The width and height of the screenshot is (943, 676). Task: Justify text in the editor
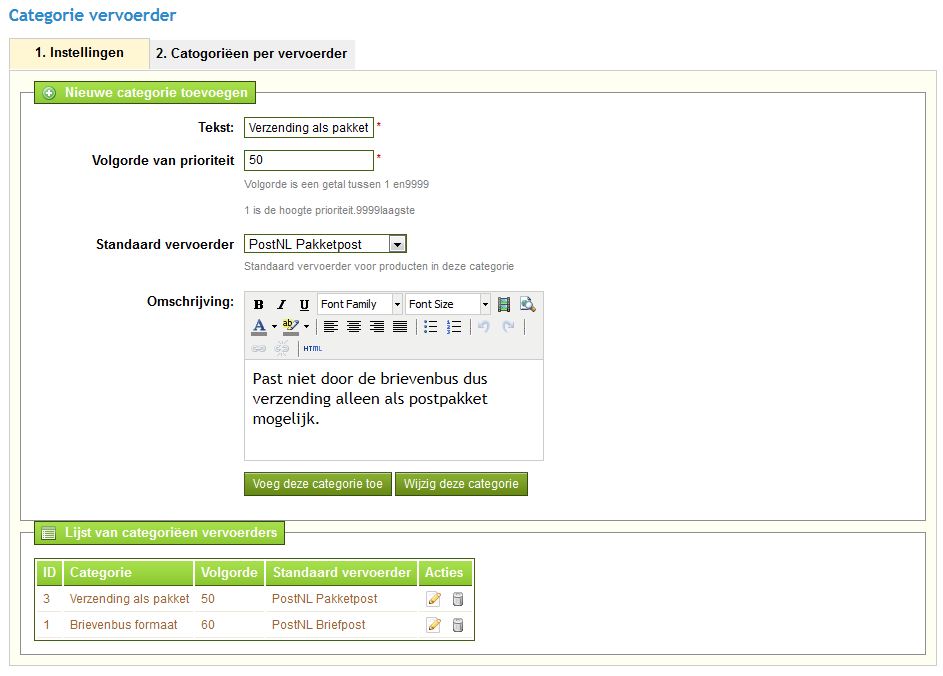(400, 327)
